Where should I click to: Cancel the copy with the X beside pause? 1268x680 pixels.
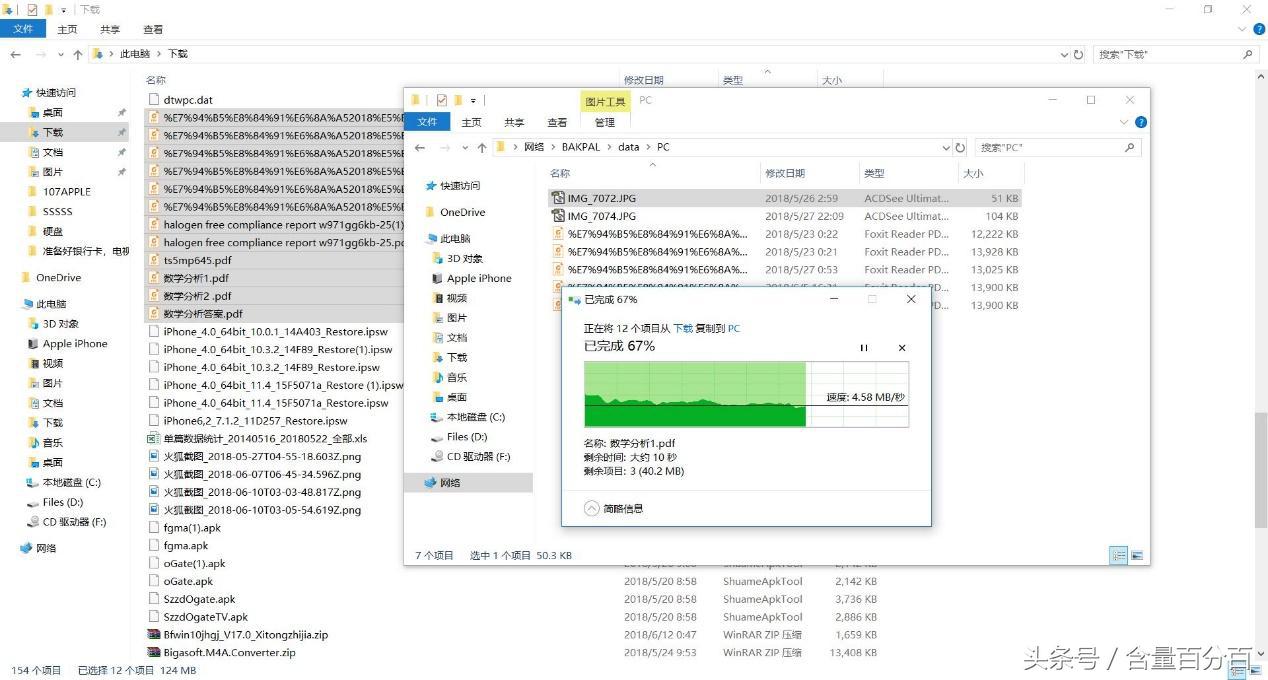click(902, 348)
